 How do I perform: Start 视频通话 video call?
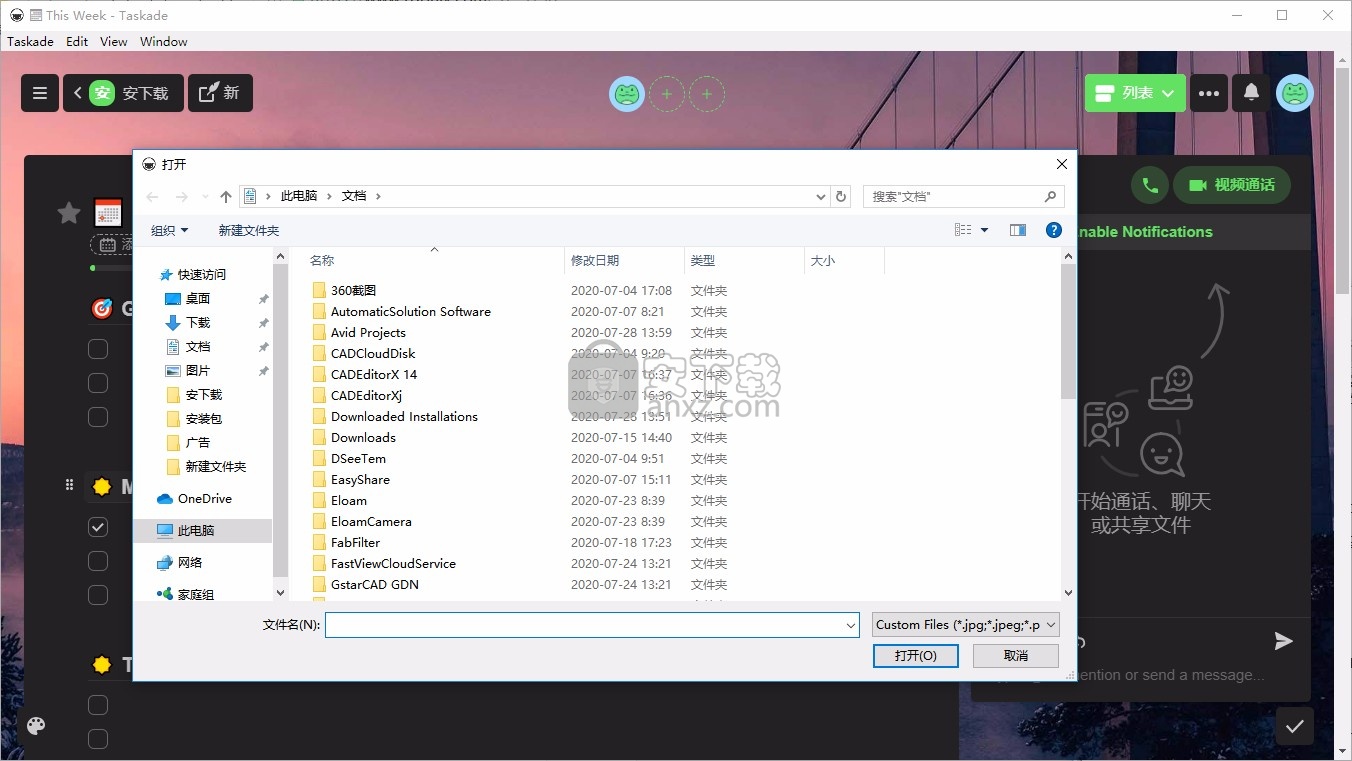click(x=1232, y=185)
